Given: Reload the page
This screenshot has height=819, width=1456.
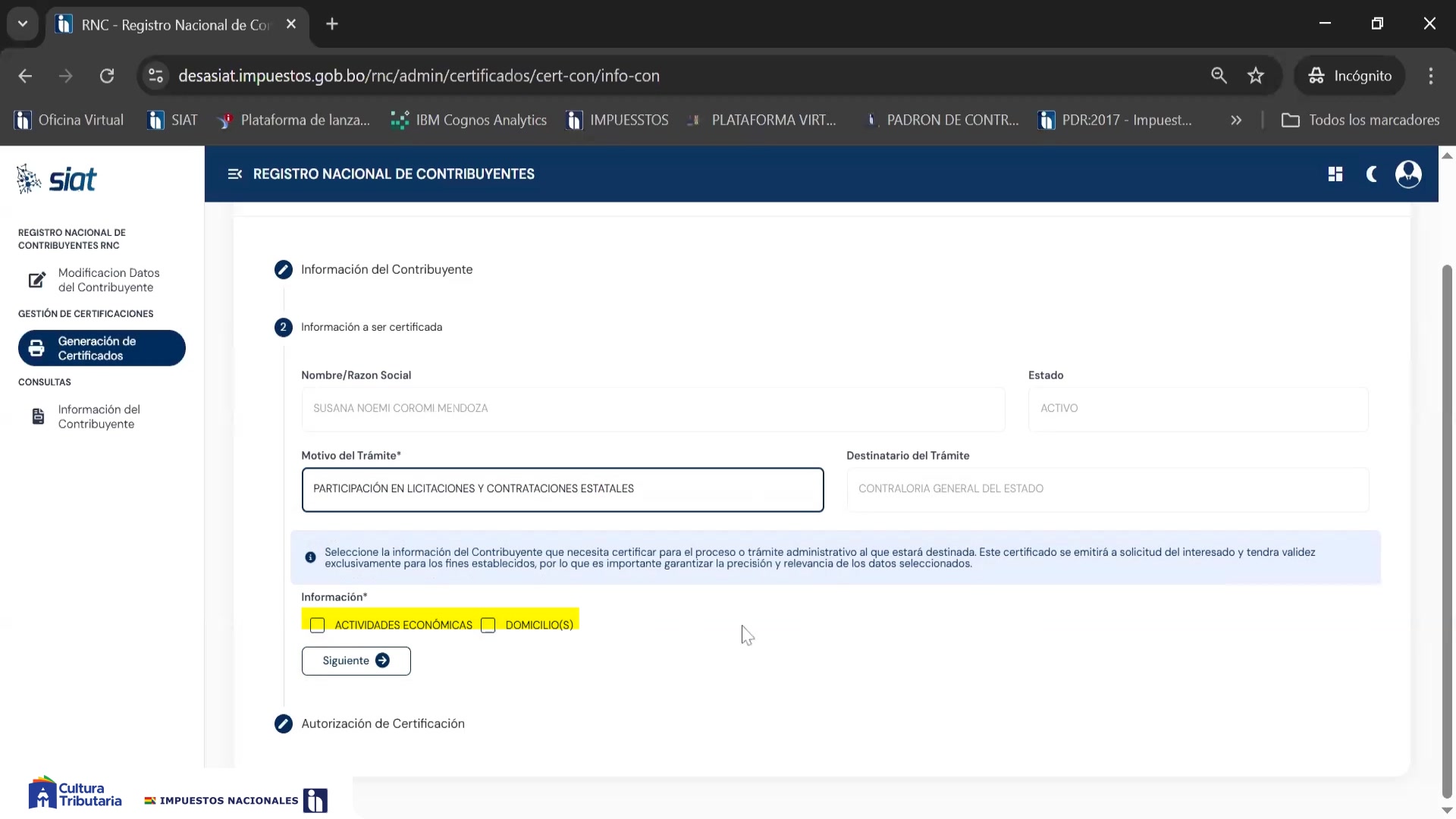Looking at the screenshot, I should click(107, 76).
